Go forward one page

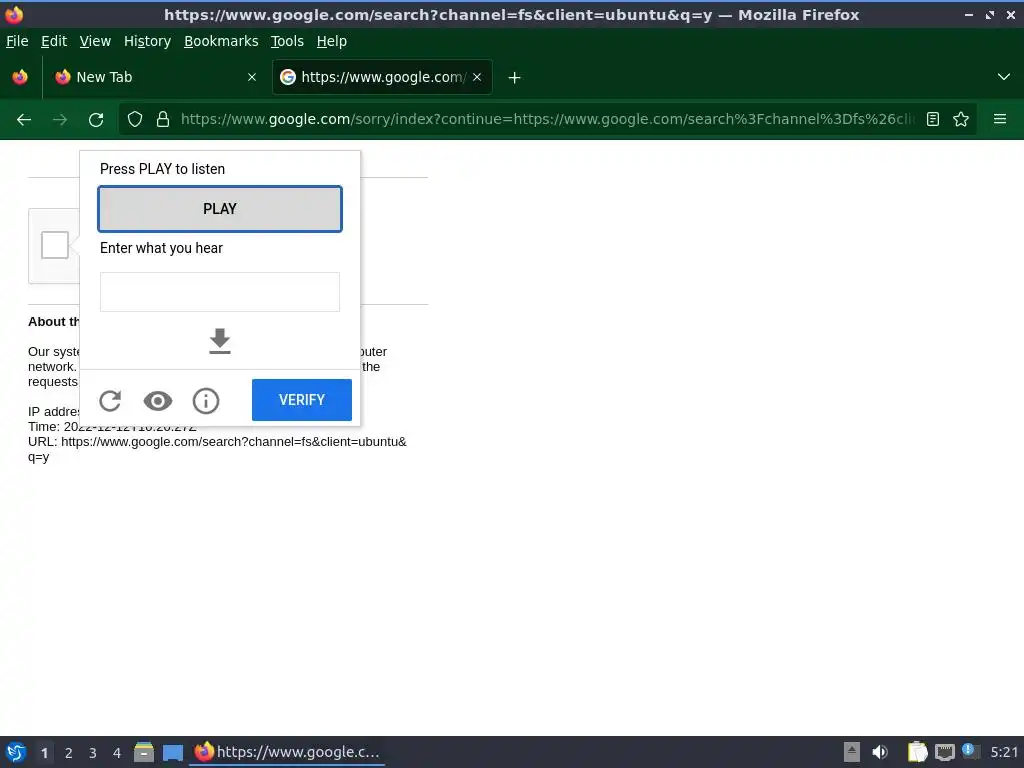point(60,120)
